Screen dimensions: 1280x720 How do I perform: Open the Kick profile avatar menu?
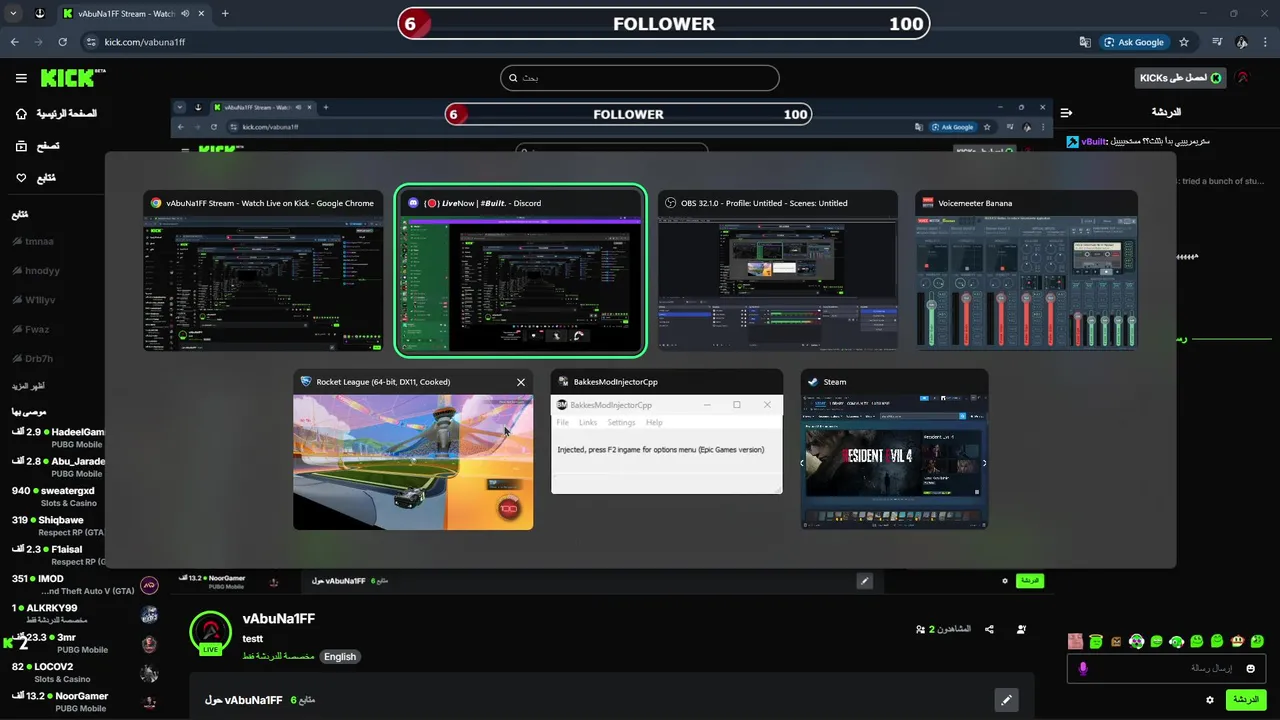click(x=1242, y=78)
